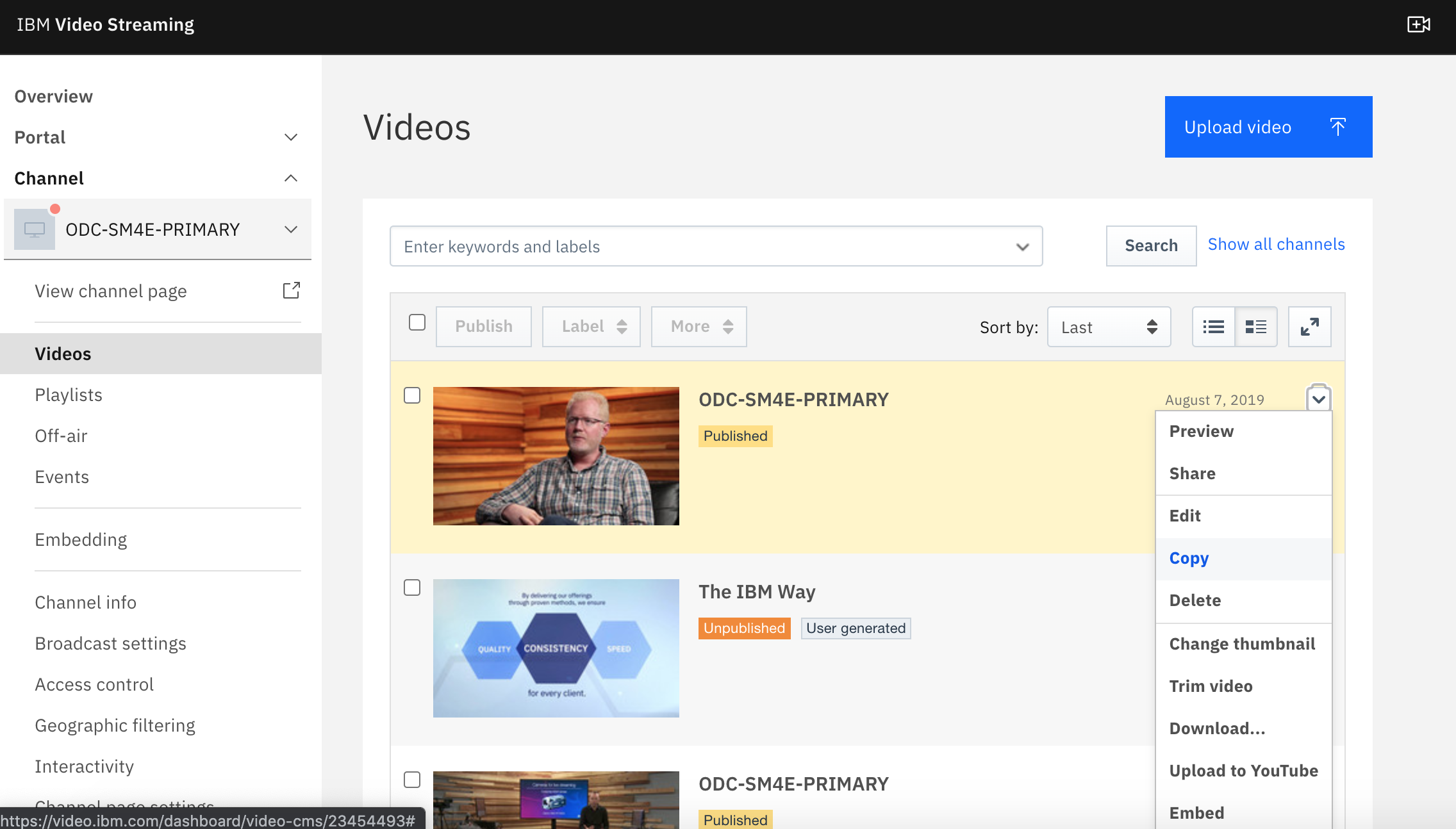Click the Search button
1456x829 pixels.
coord(1151,245)
